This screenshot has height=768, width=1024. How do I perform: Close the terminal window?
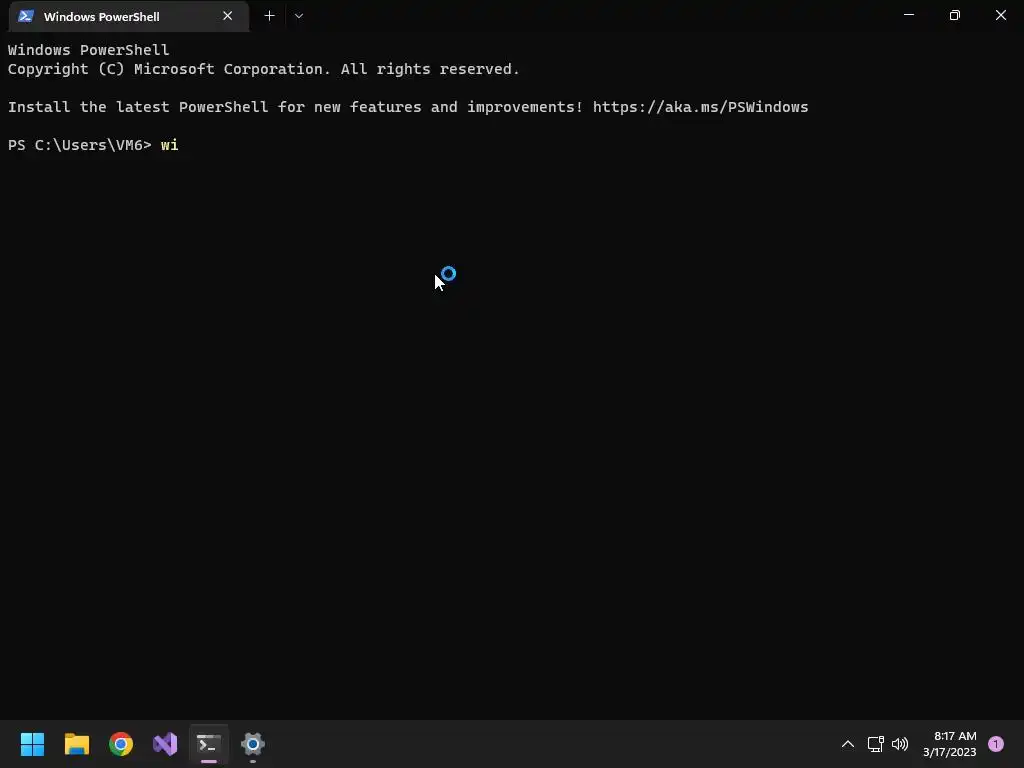tap(1000, 15)
